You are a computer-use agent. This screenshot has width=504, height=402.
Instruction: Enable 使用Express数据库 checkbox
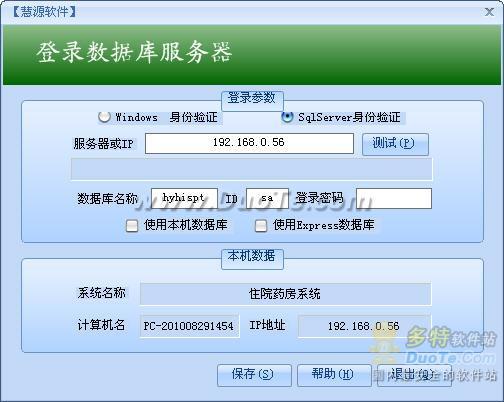pos(261,226)
